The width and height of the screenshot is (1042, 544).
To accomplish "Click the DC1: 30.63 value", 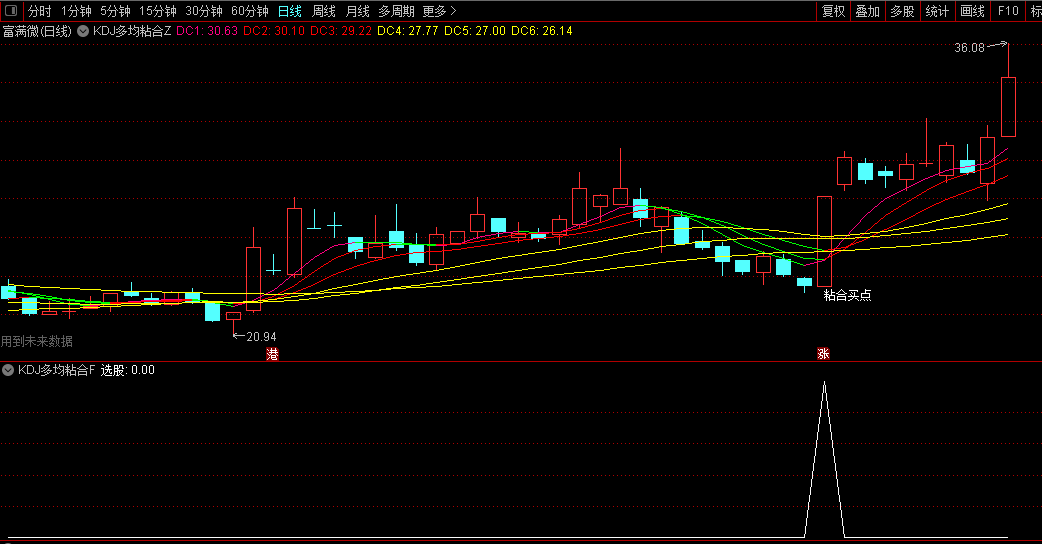I will (x=207, y=31).
